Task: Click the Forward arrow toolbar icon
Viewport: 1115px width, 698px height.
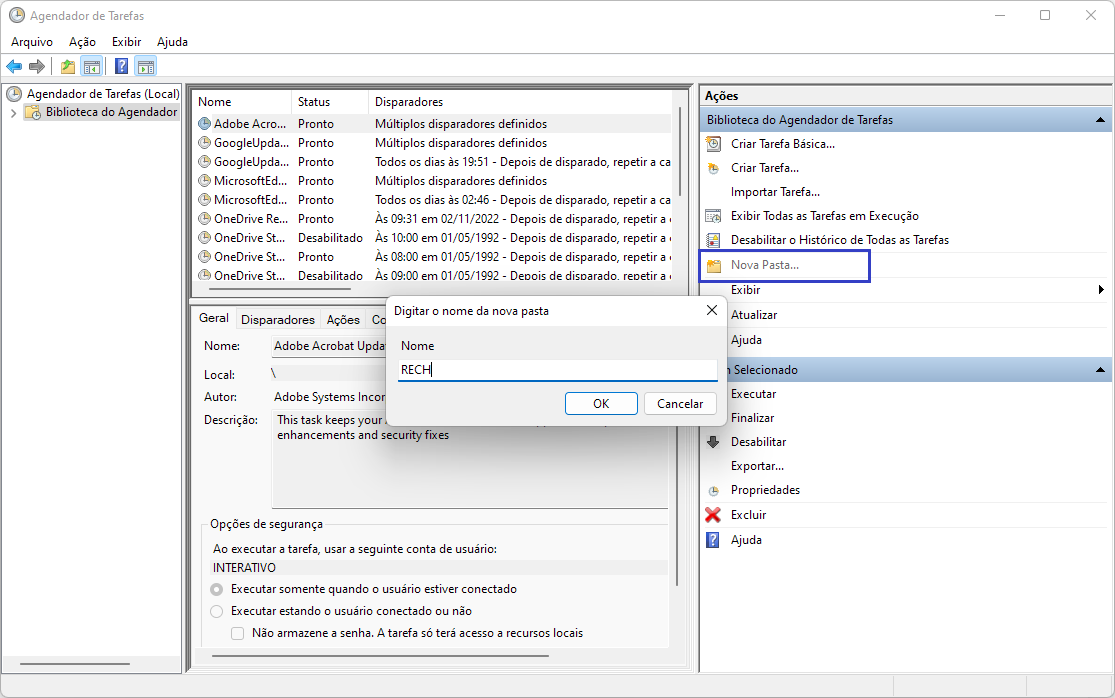Action: click(37, 67)
